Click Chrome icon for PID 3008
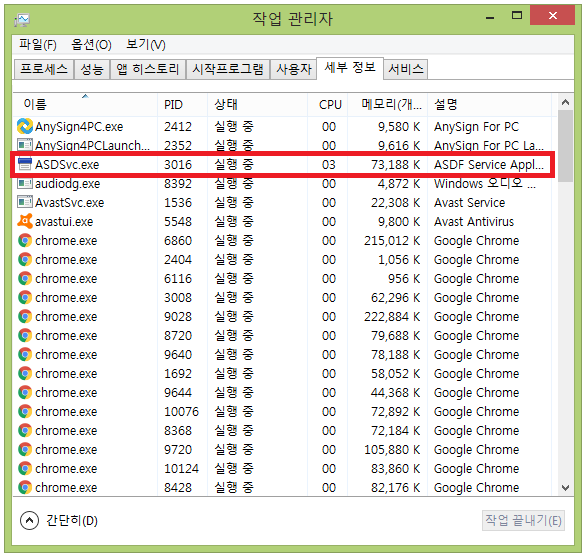Viewport: 585px width, 558px height. click(x=25, y=297)
